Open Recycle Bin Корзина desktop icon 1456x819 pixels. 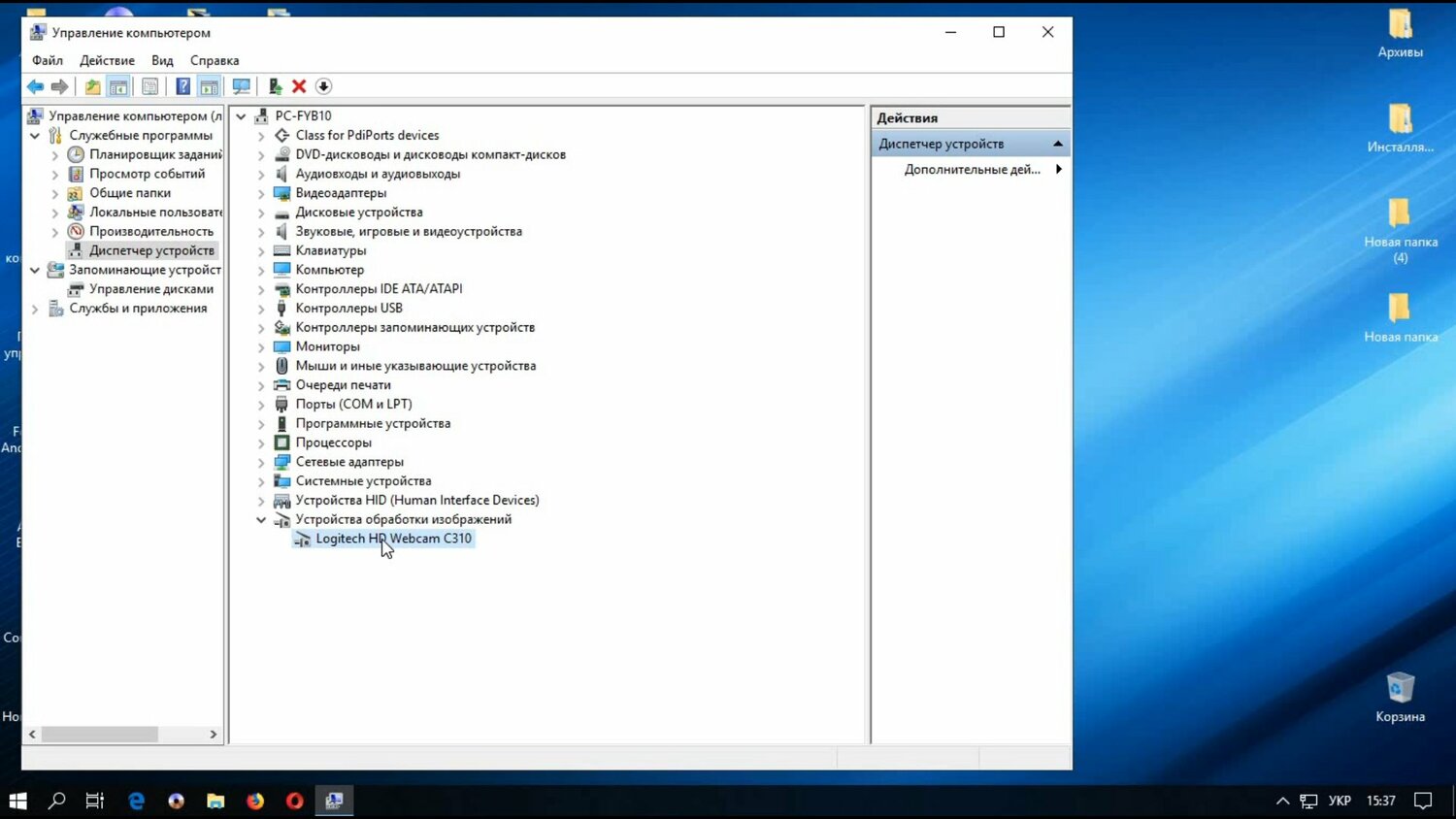[x=1400, y=697]
